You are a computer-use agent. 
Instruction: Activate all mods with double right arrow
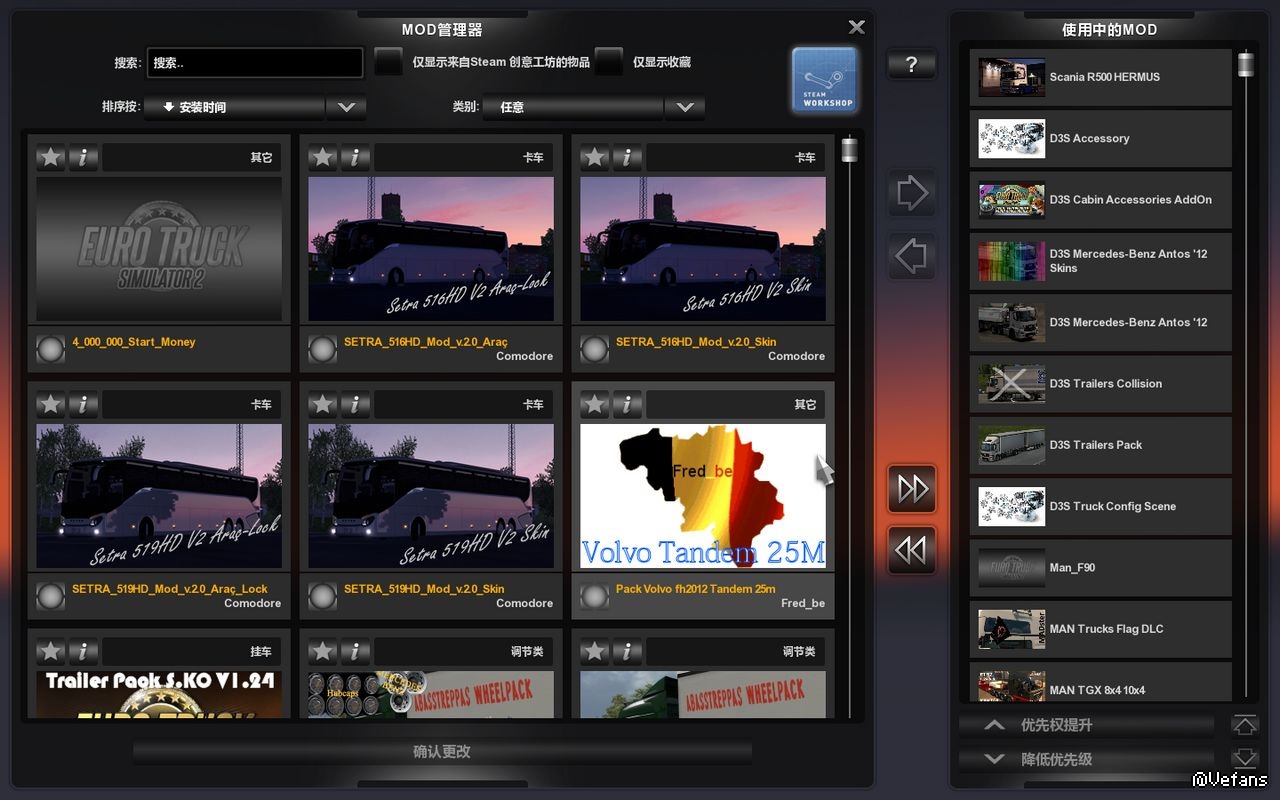click(912, 489)
